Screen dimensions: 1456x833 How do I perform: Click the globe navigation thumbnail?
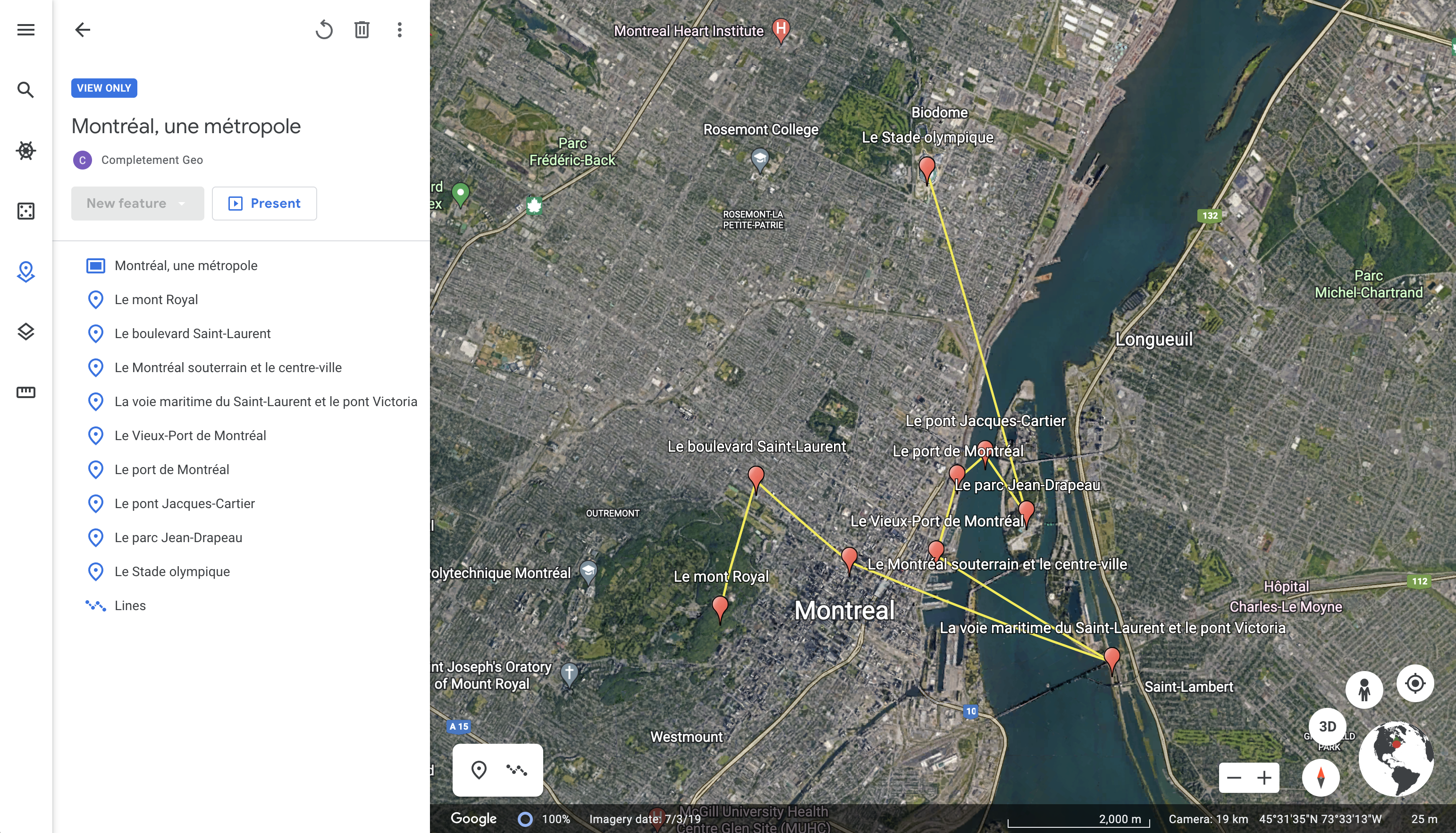coord(1397,758)
